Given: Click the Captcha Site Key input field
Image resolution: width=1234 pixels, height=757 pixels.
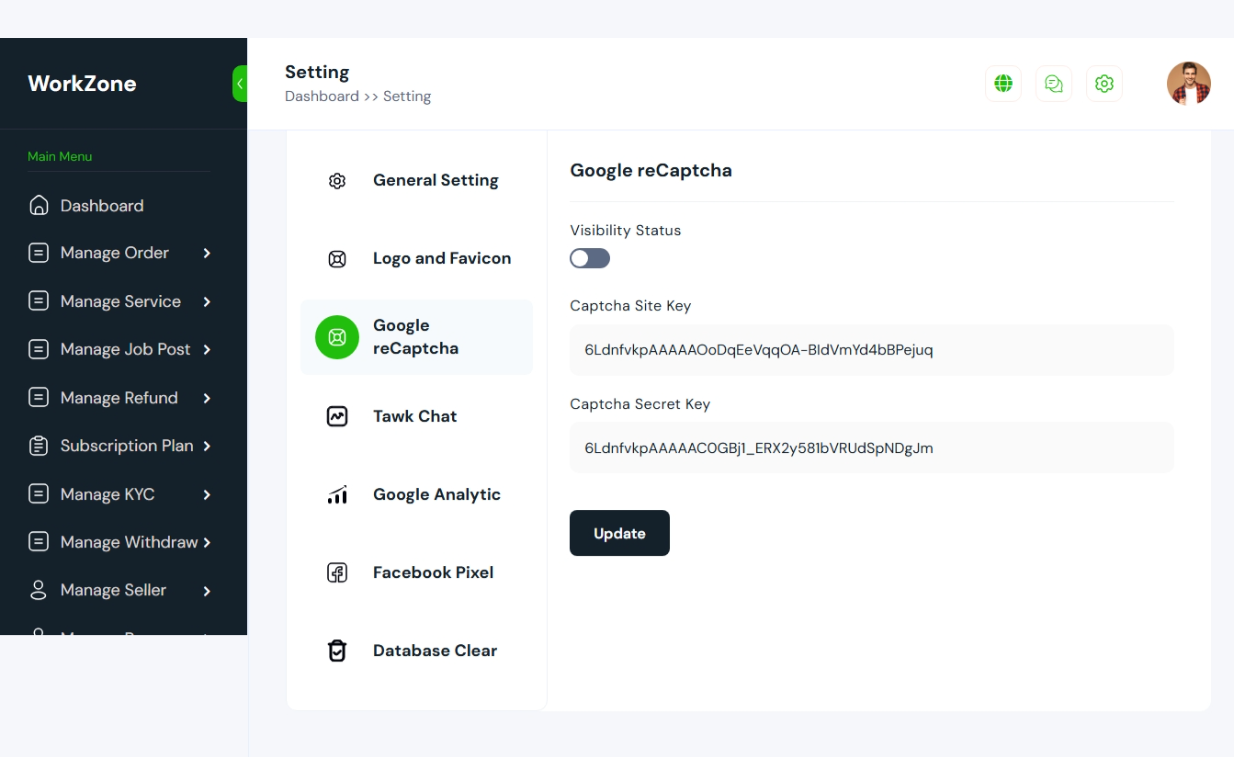Looking at the screenshot, I should 872,350.
